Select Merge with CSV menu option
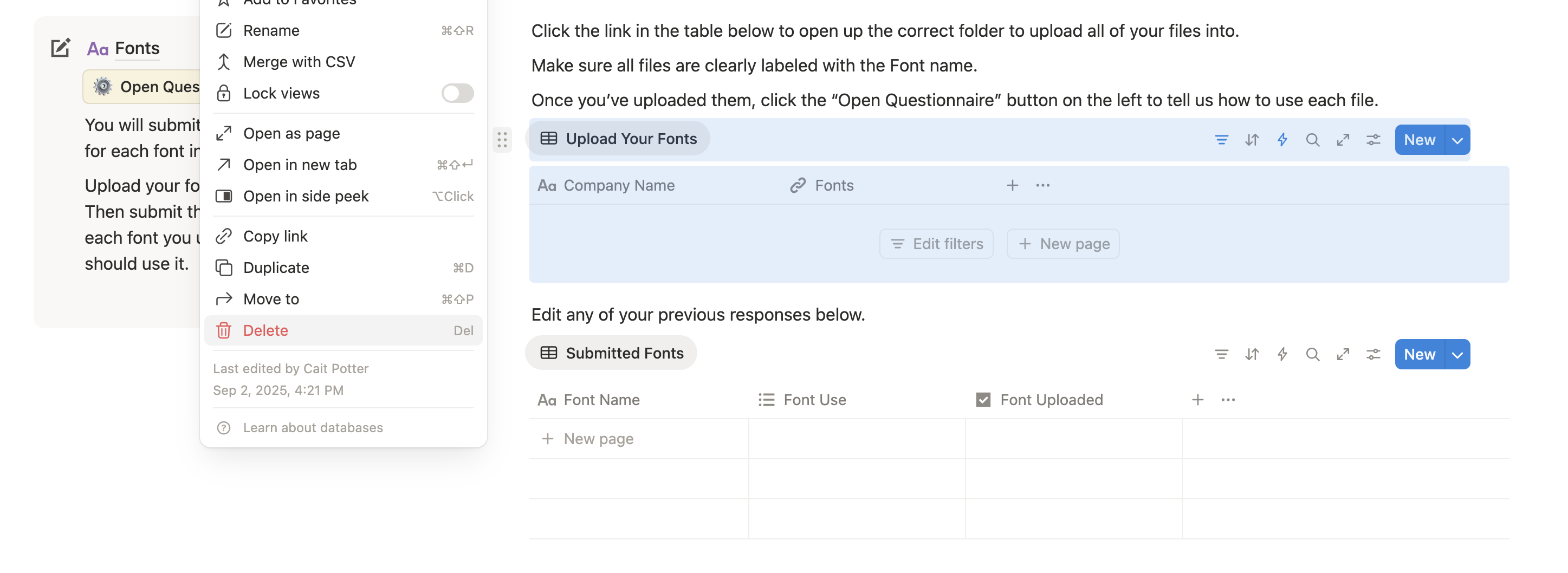 point(299,62)
